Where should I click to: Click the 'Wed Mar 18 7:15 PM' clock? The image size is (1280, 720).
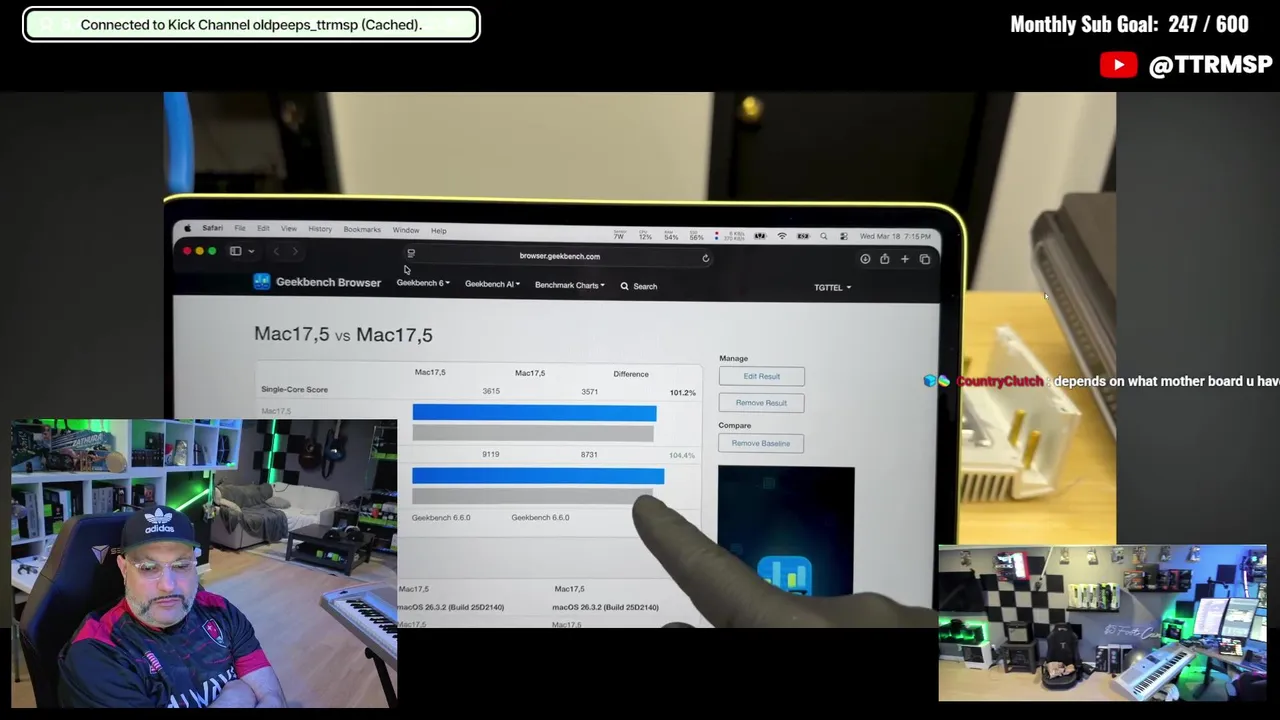tap(895, 236)
